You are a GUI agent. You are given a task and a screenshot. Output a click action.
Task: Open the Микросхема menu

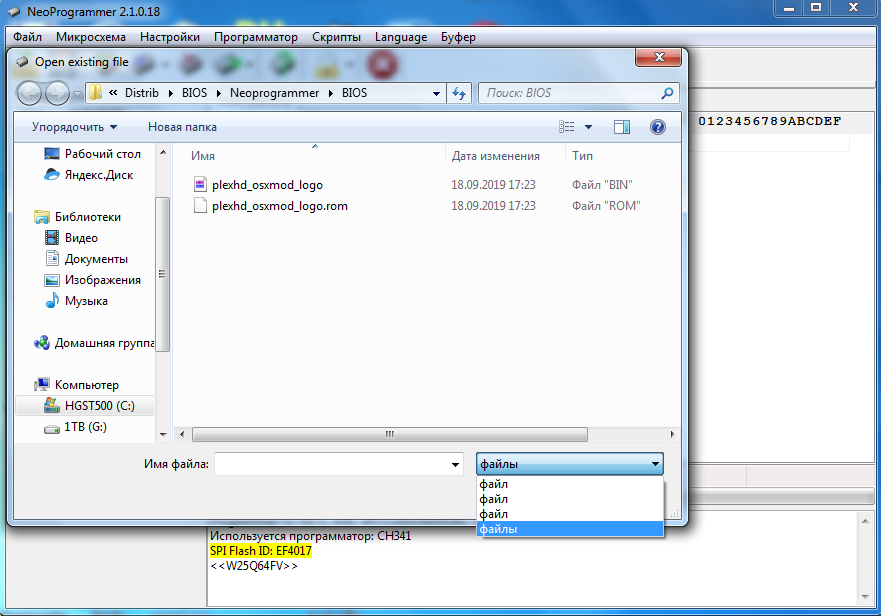click(x=90, y=37)
